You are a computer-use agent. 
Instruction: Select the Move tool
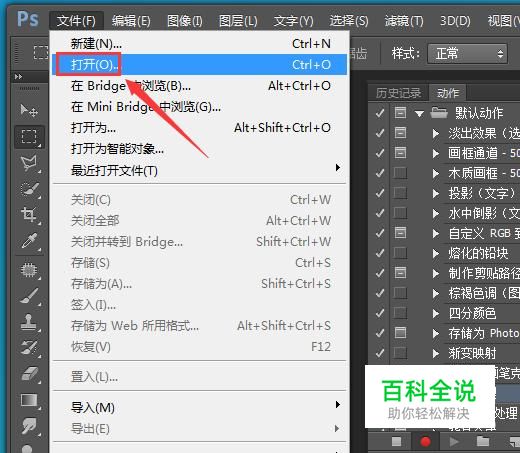[x=29, y=110]
